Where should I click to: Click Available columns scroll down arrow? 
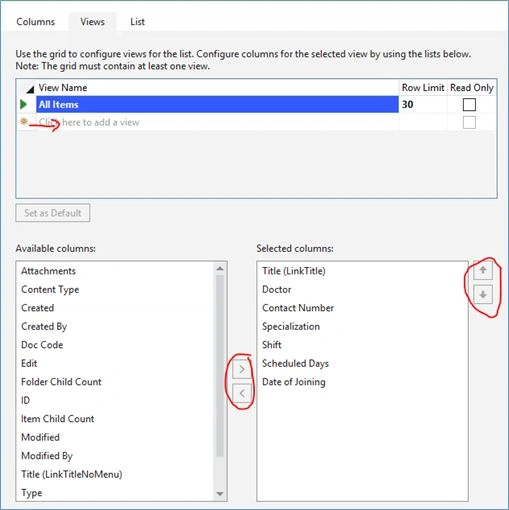220,494
